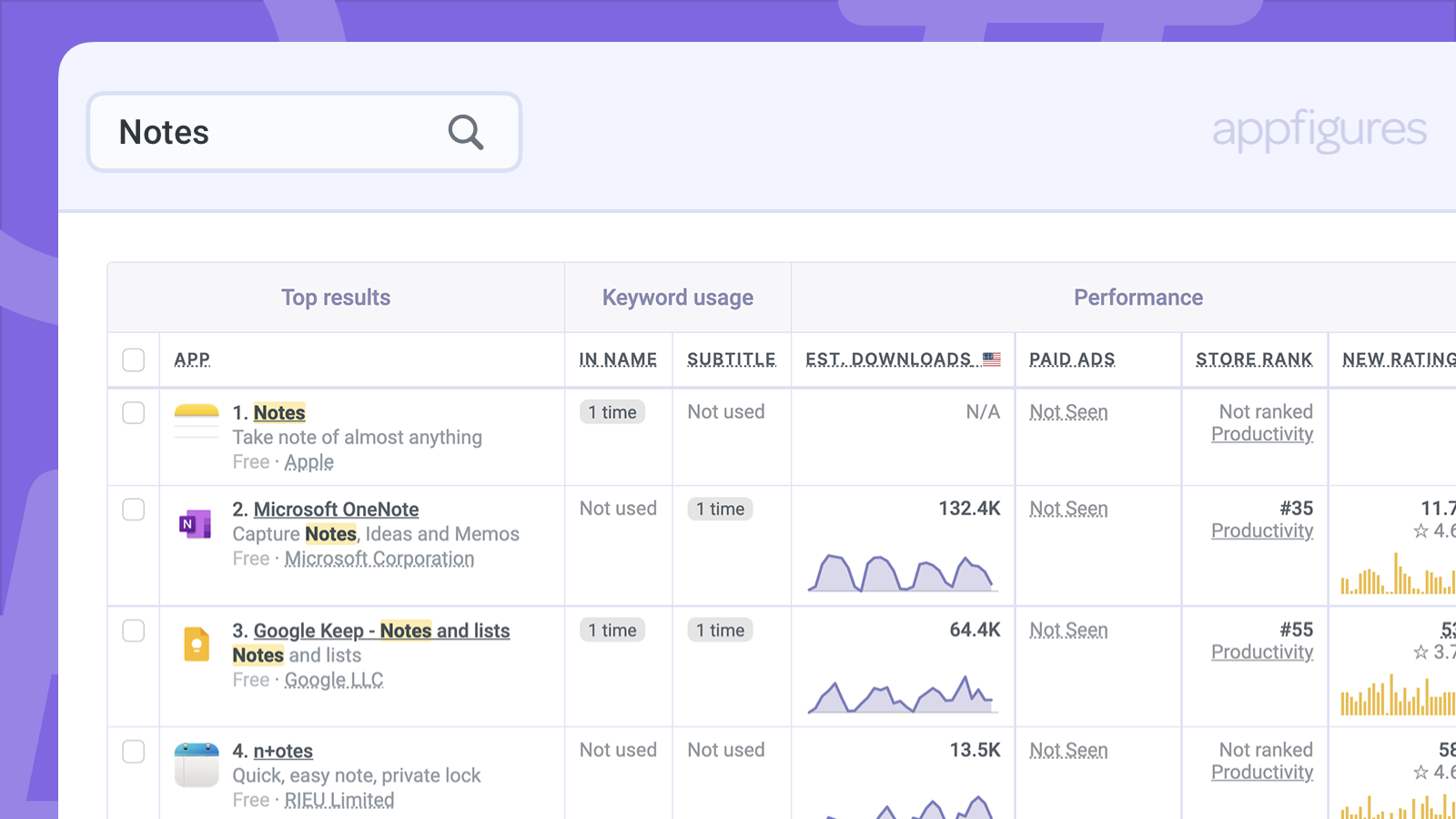The image size is (1456, 819).
Task: Check the checkbox for Google Keep
Action: pos(133,631)
